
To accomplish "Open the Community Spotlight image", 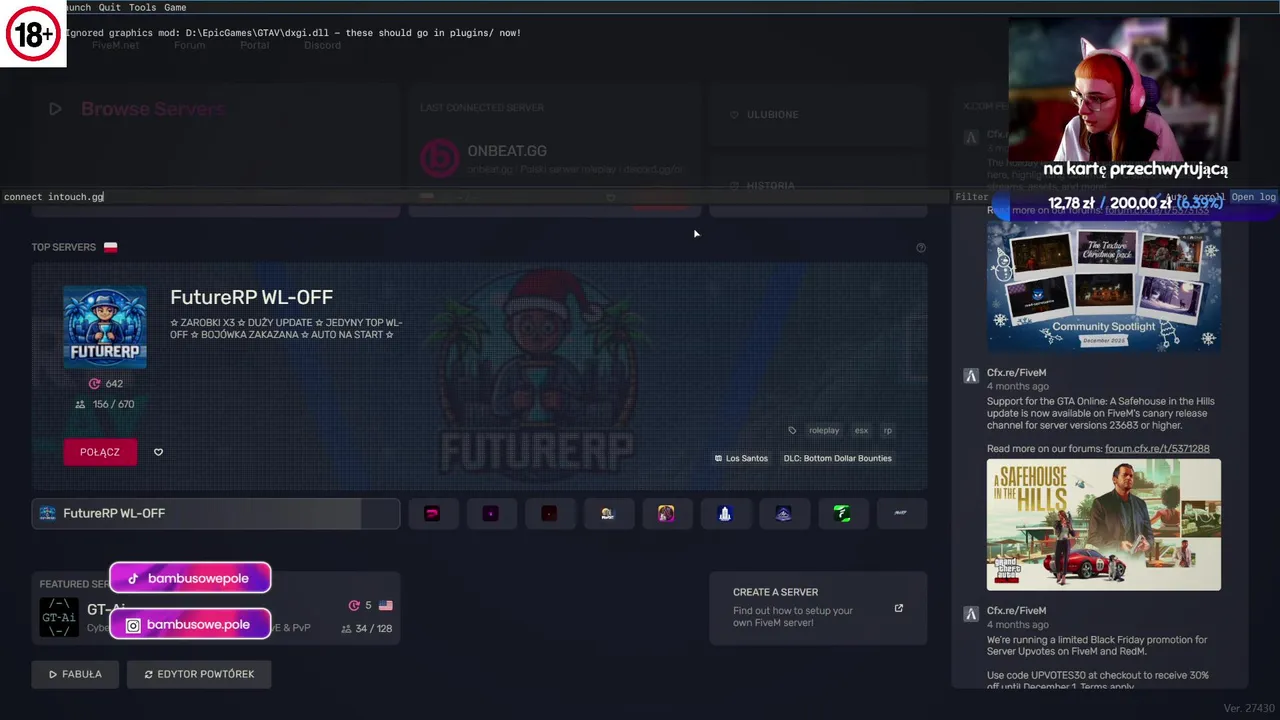I will 1104,286.
